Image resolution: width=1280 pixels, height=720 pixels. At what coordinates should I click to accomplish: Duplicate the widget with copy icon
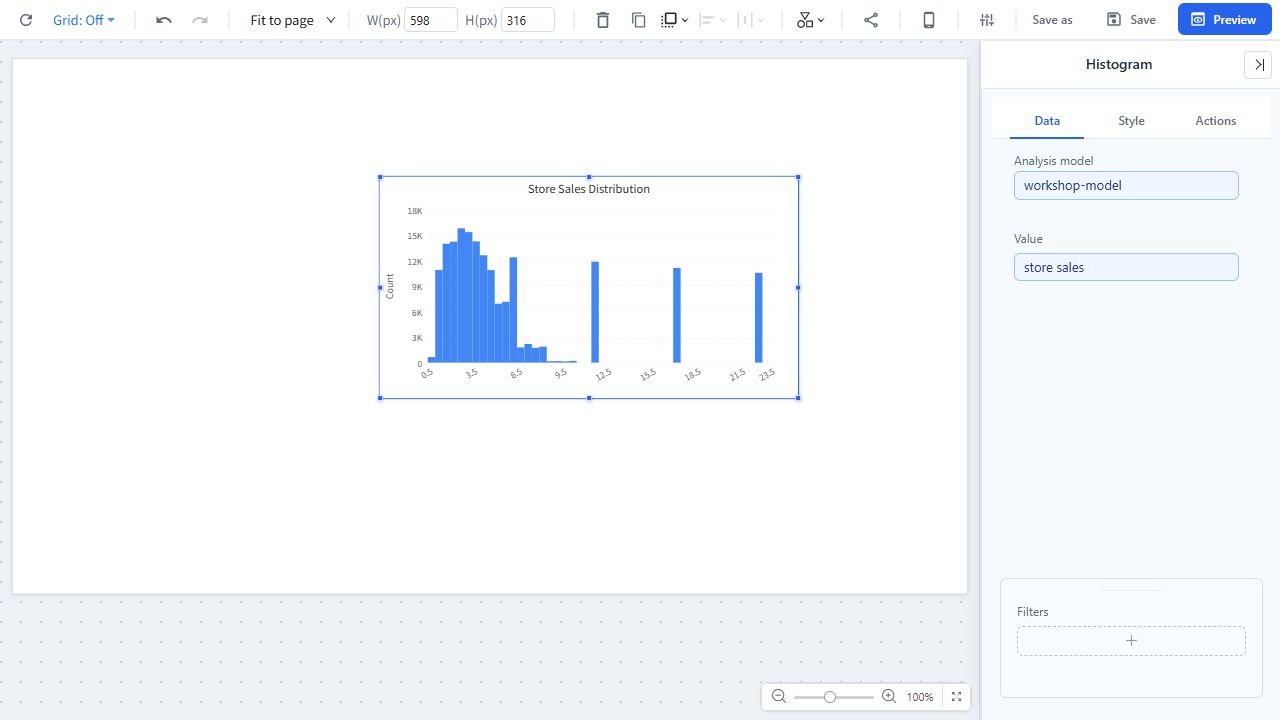[x=638, y=20]
